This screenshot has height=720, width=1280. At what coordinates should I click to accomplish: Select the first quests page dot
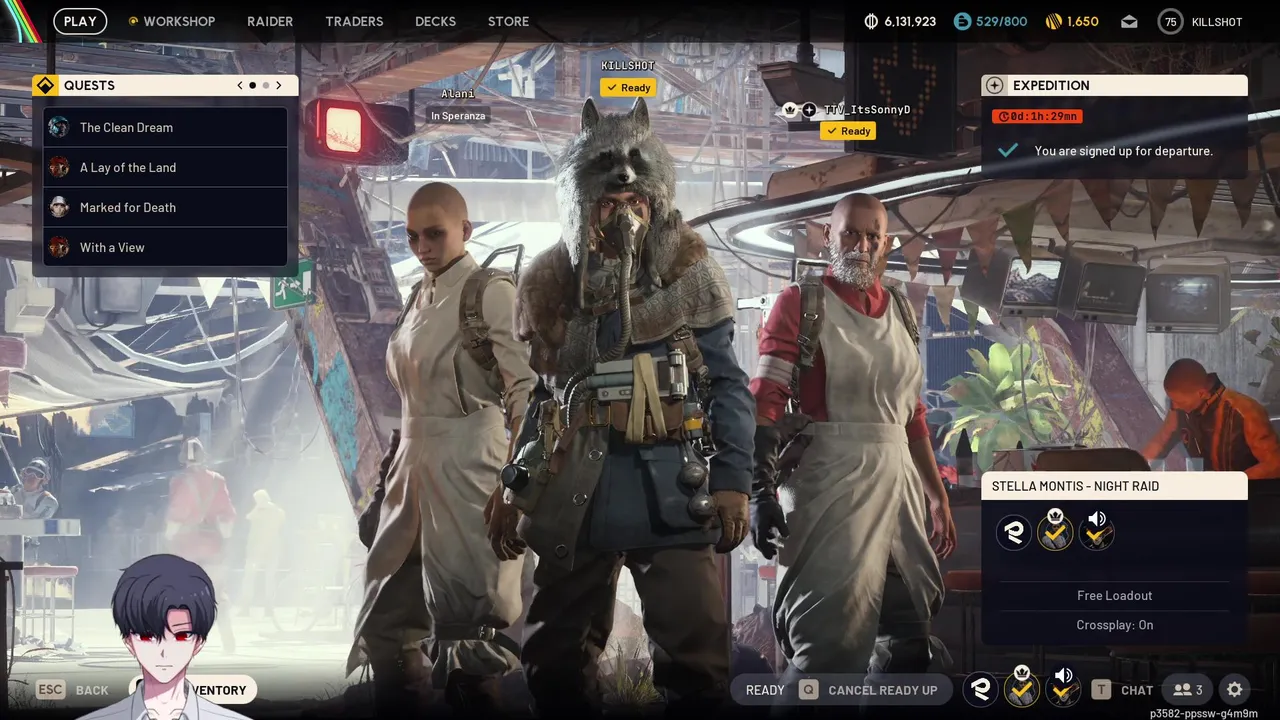click(x=252, y=86)
